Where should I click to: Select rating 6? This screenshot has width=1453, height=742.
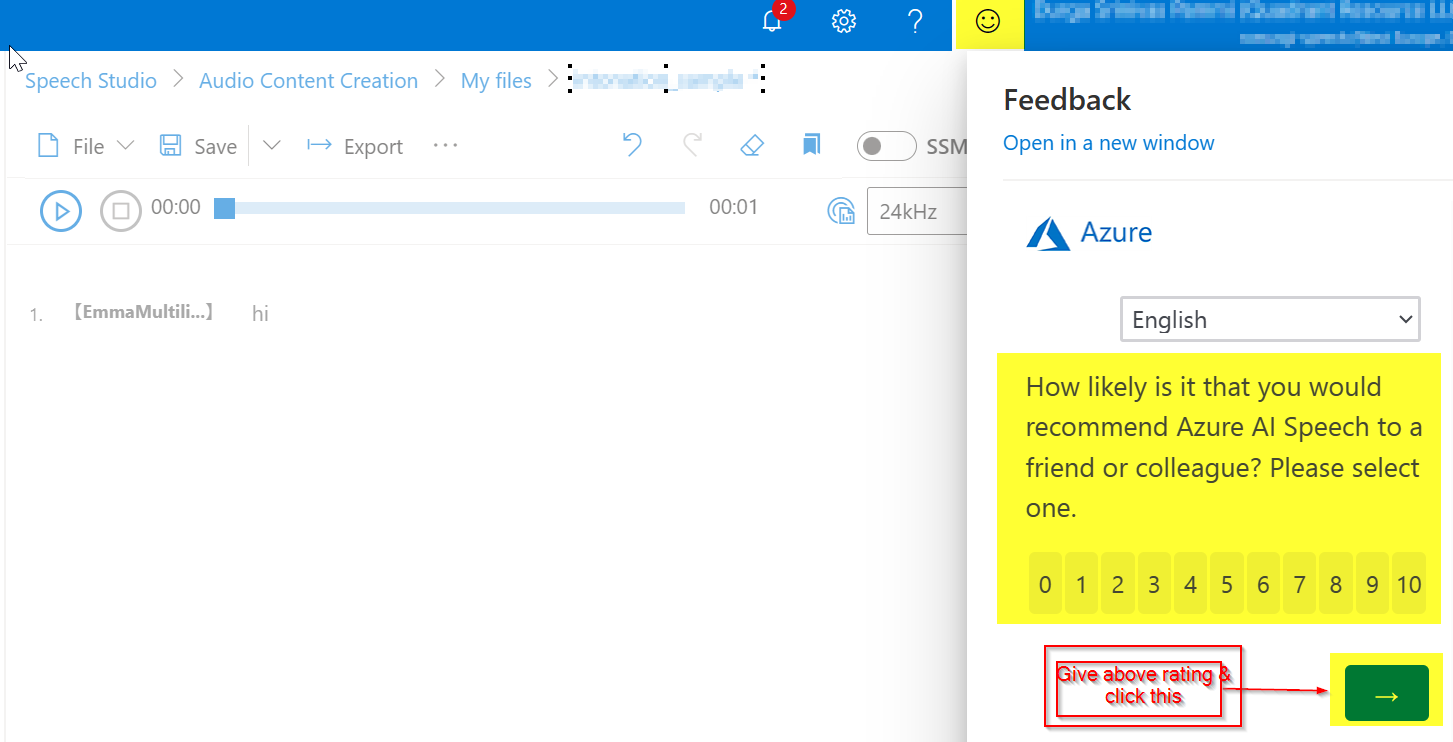pos(1263,584)
